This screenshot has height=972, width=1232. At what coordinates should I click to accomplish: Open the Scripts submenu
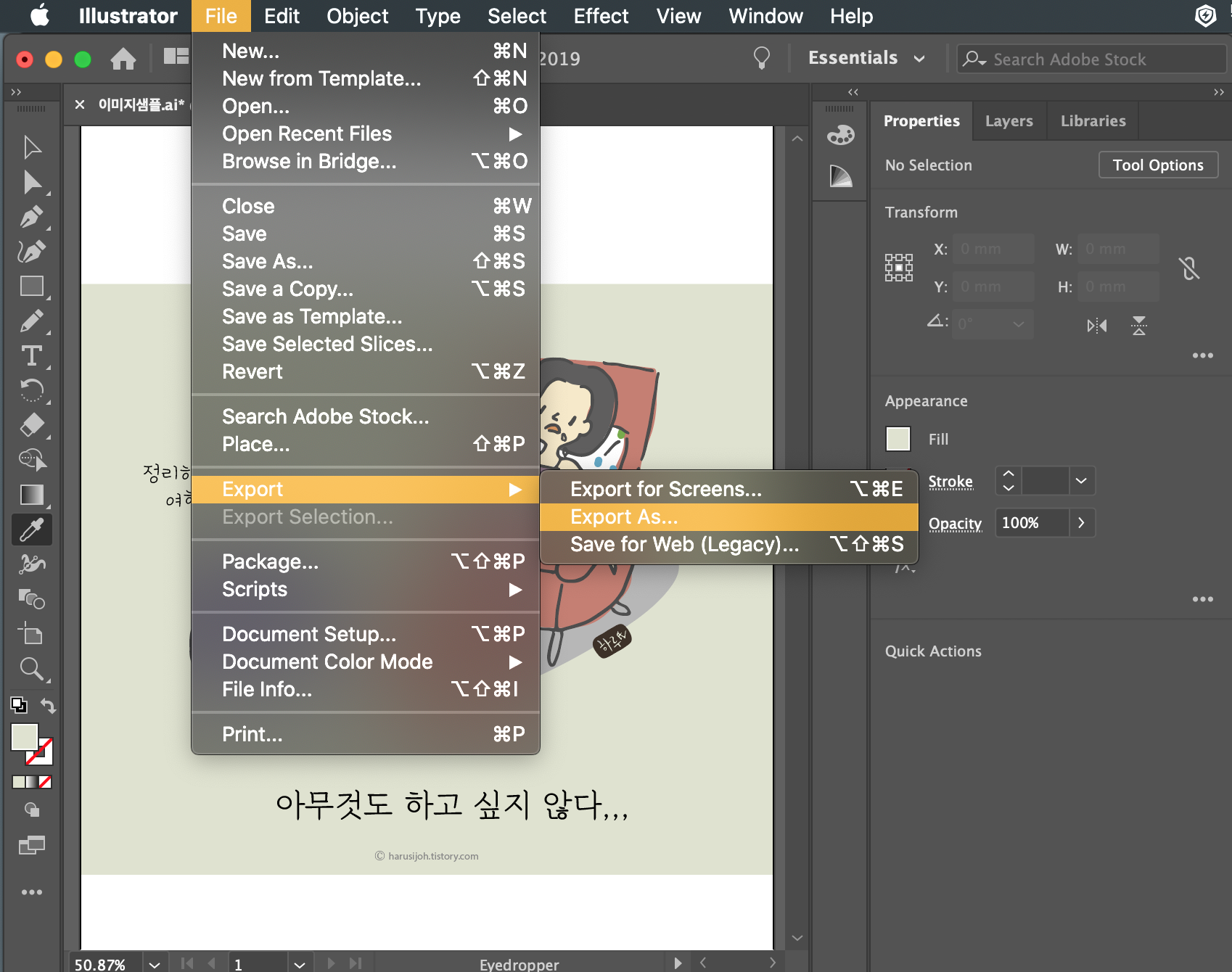click(366, 590)
